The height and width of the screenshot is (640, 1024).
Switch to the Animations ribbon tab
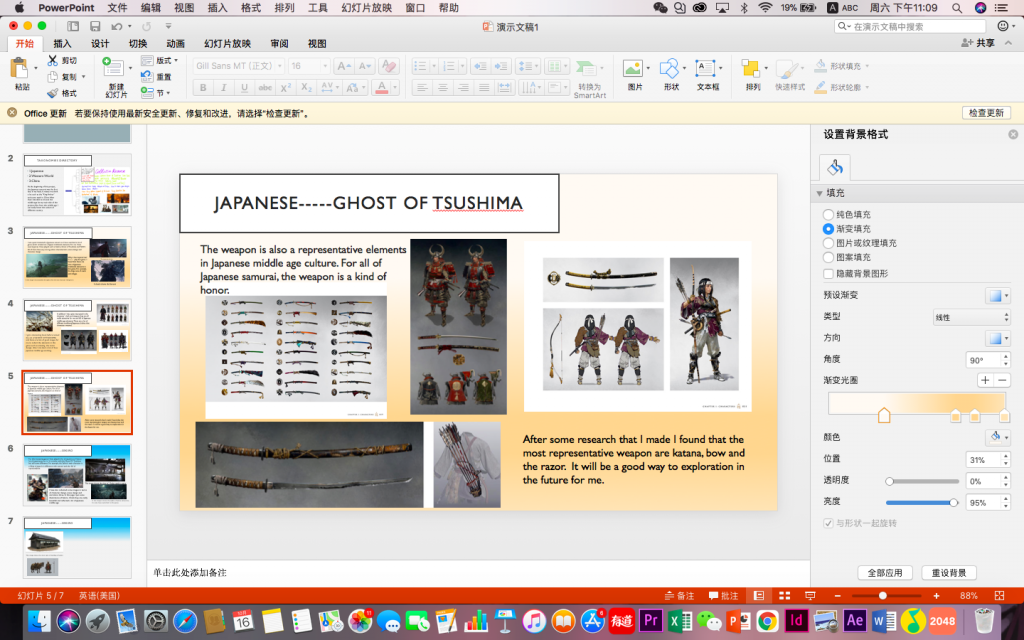[x=175, y=44]
